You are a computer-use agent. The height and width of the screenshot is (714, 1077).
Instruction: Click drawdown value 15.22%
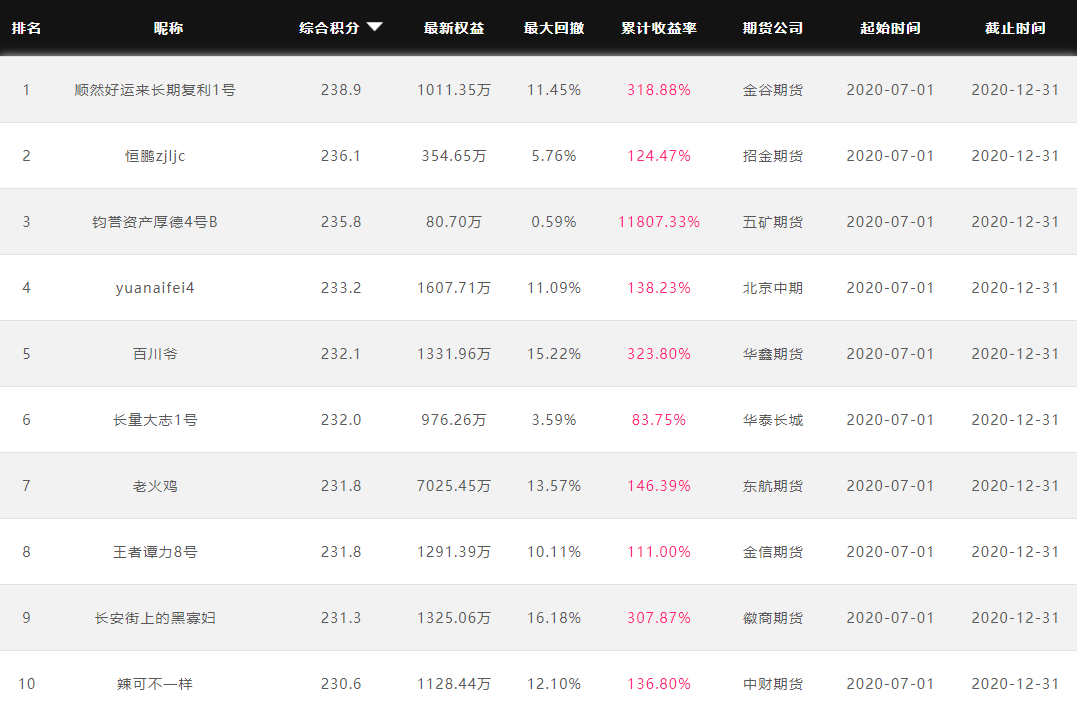(554, 354)
